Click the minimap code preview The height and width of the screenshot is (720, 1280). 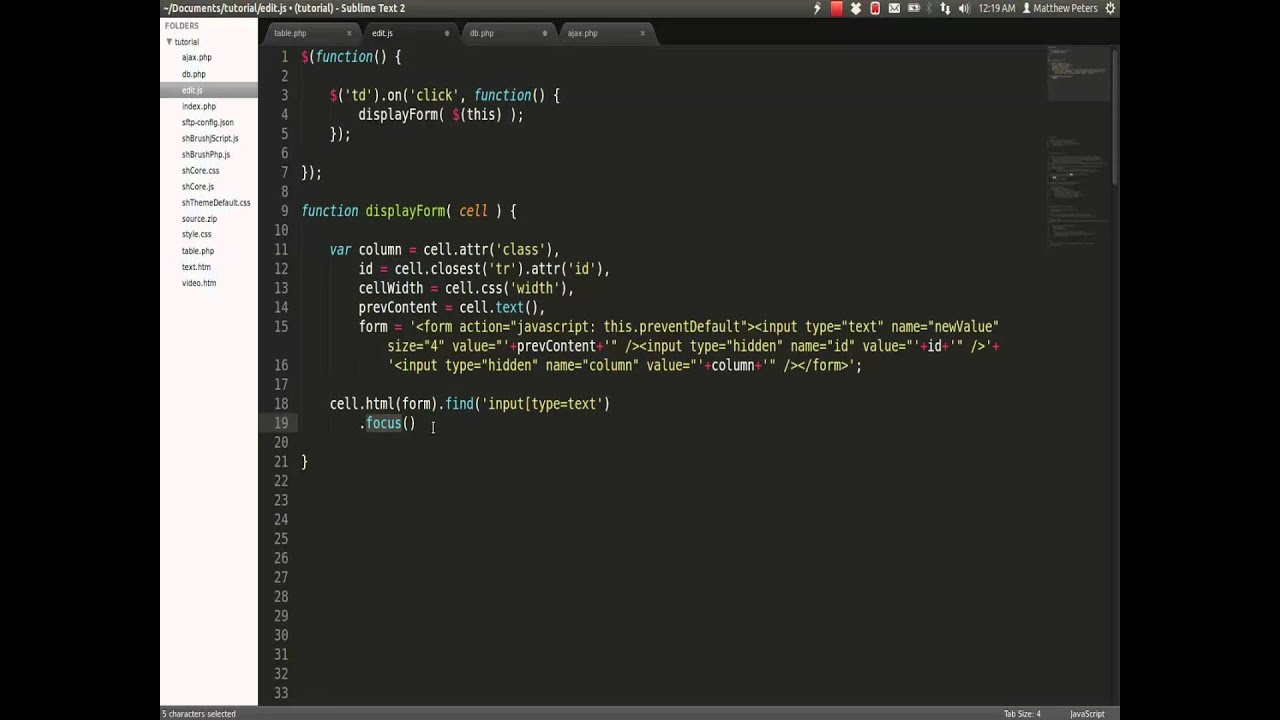[x=1078, y=150]
